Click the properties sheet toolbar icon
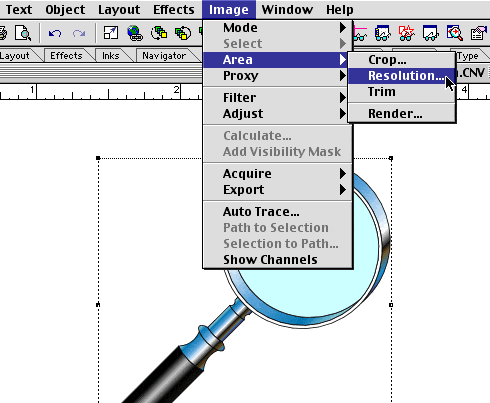 point(478,33)
